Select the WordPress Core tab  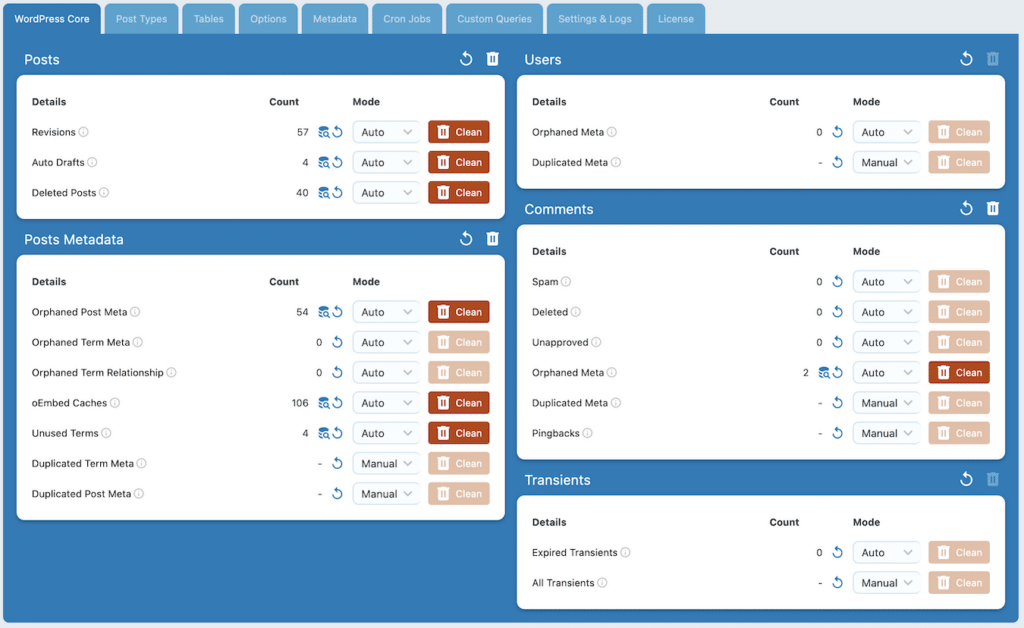coord(52,19)
